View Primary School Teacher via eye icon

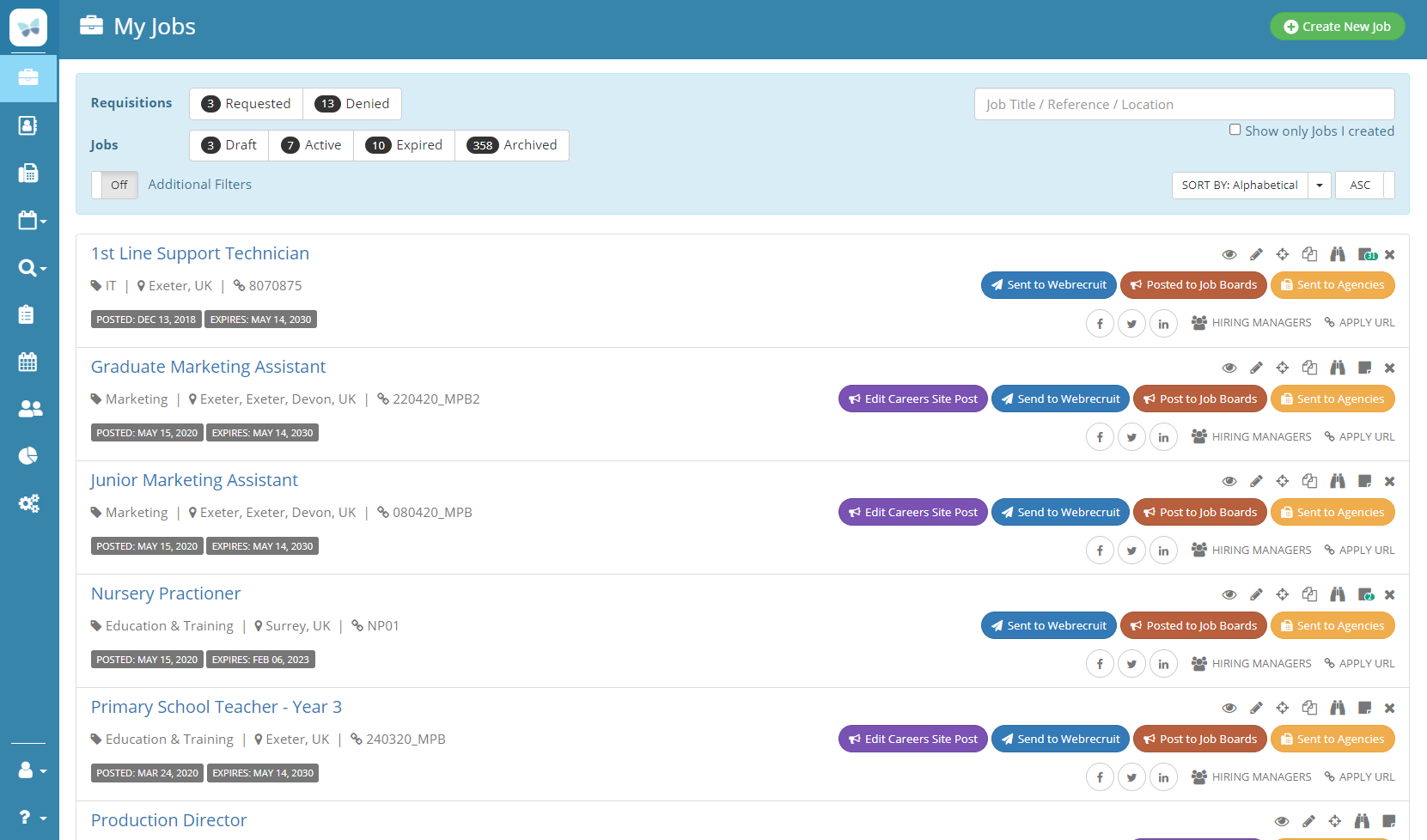(1229, 708)
